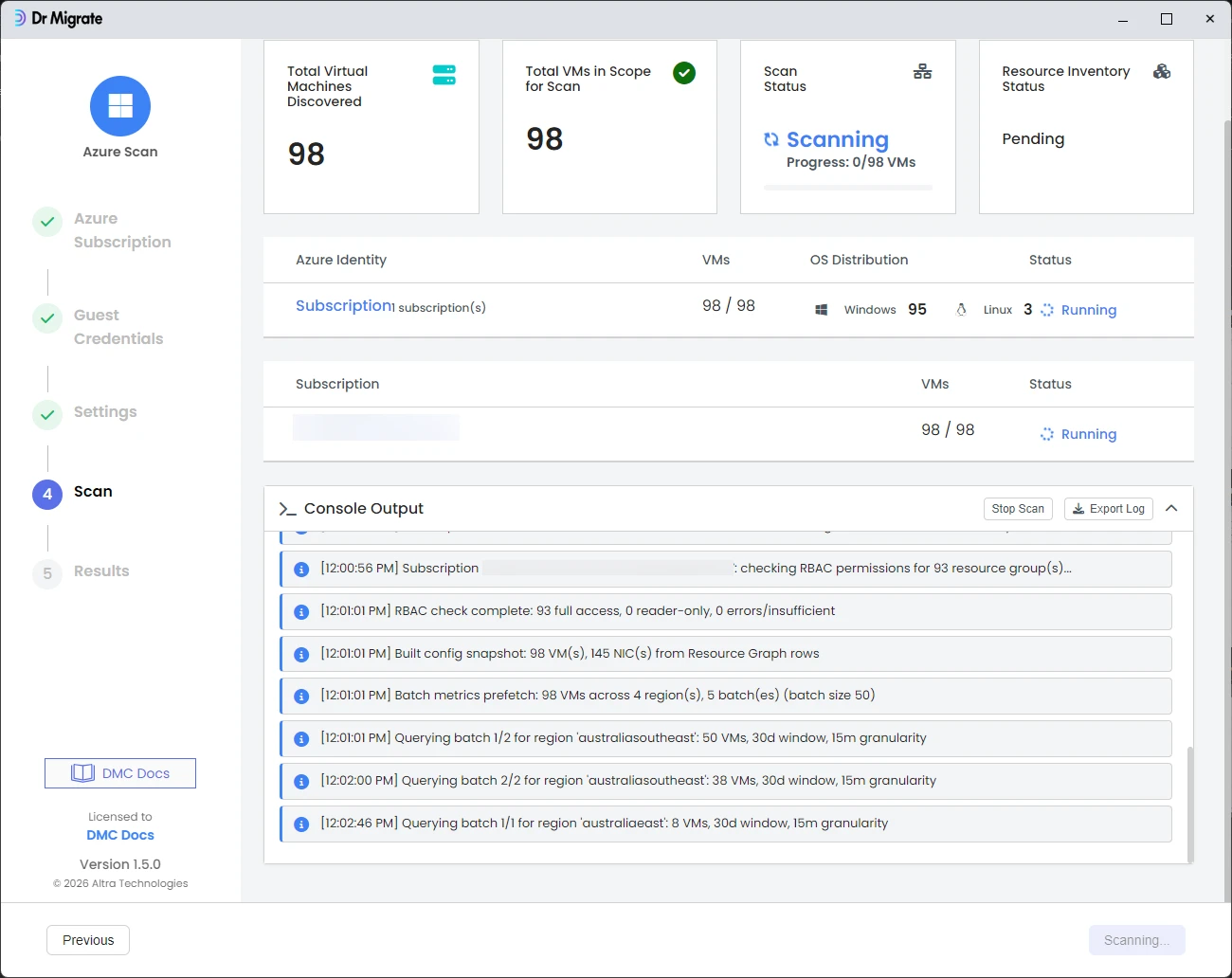This screenshot has height=978, width=1232.
Task: Click info icon on checking RBAC permissions log
Action: point(301,570)
